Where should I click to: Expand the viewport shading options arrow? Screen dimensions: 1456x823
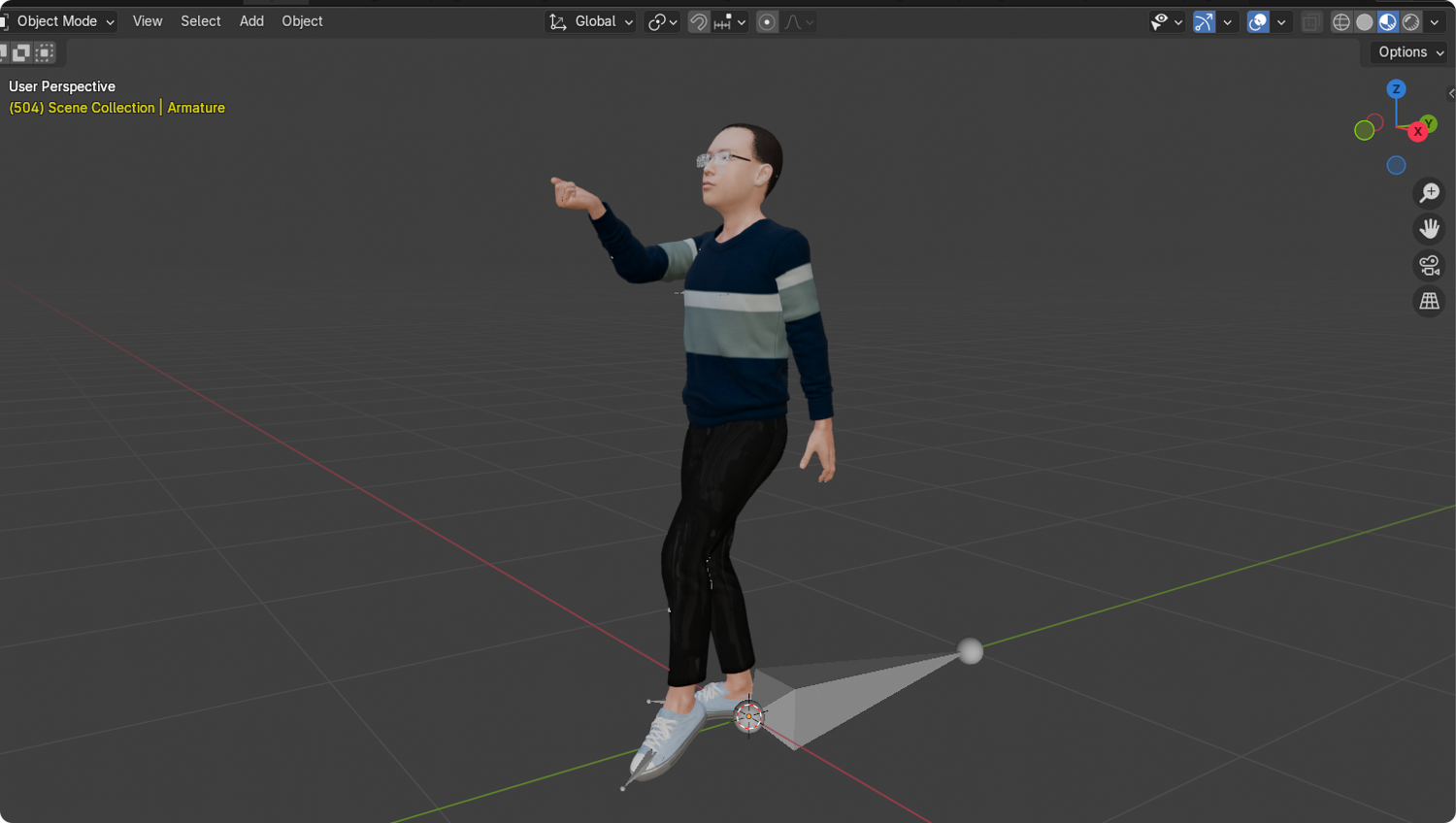1435,22
